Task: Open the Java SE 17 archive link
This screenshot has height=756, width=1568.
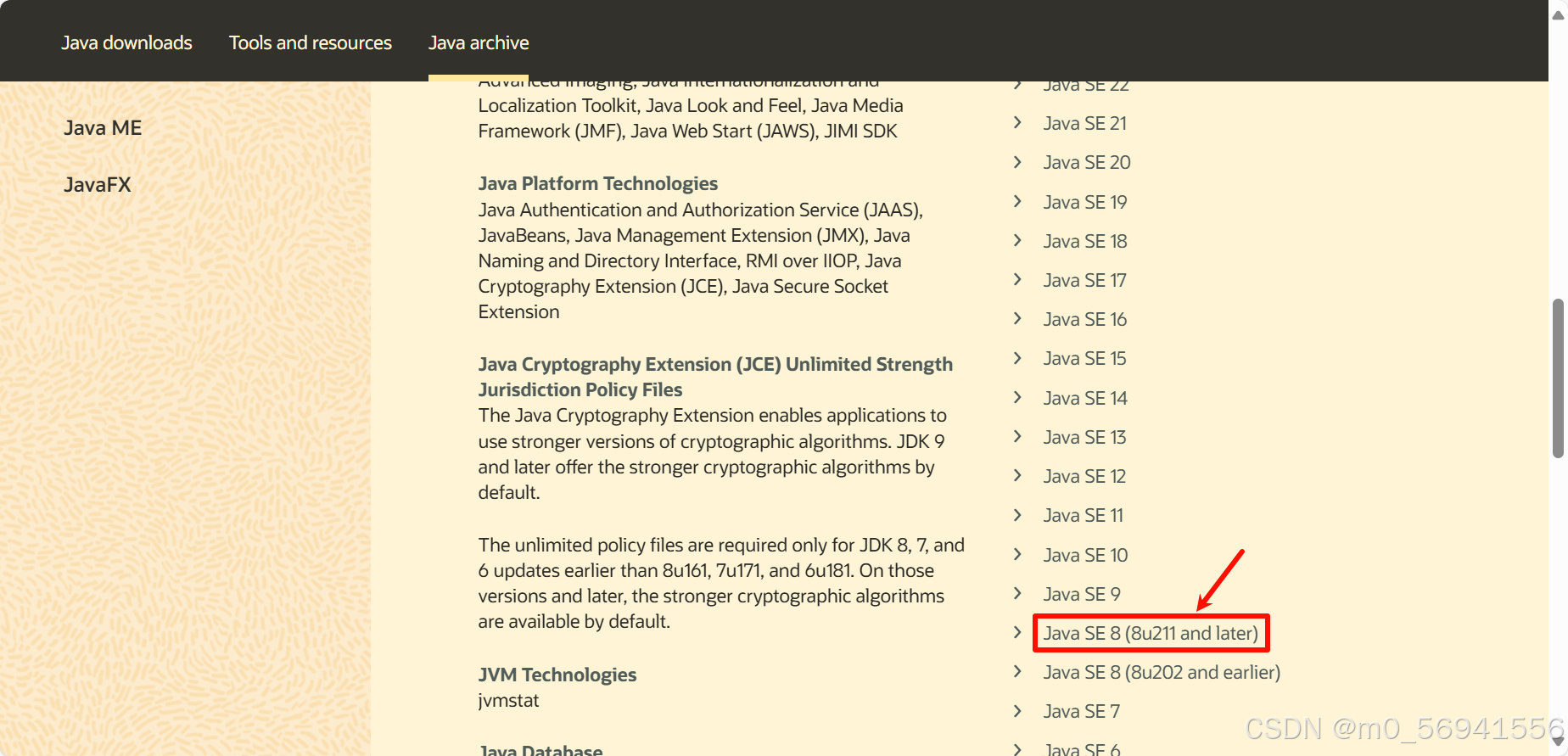Action: [1085, 281]
